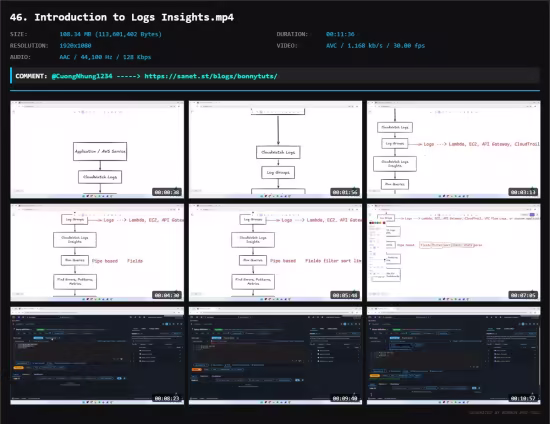
Task: Pick the console frame stamped 00:10:57
Action: click(454, 355)
